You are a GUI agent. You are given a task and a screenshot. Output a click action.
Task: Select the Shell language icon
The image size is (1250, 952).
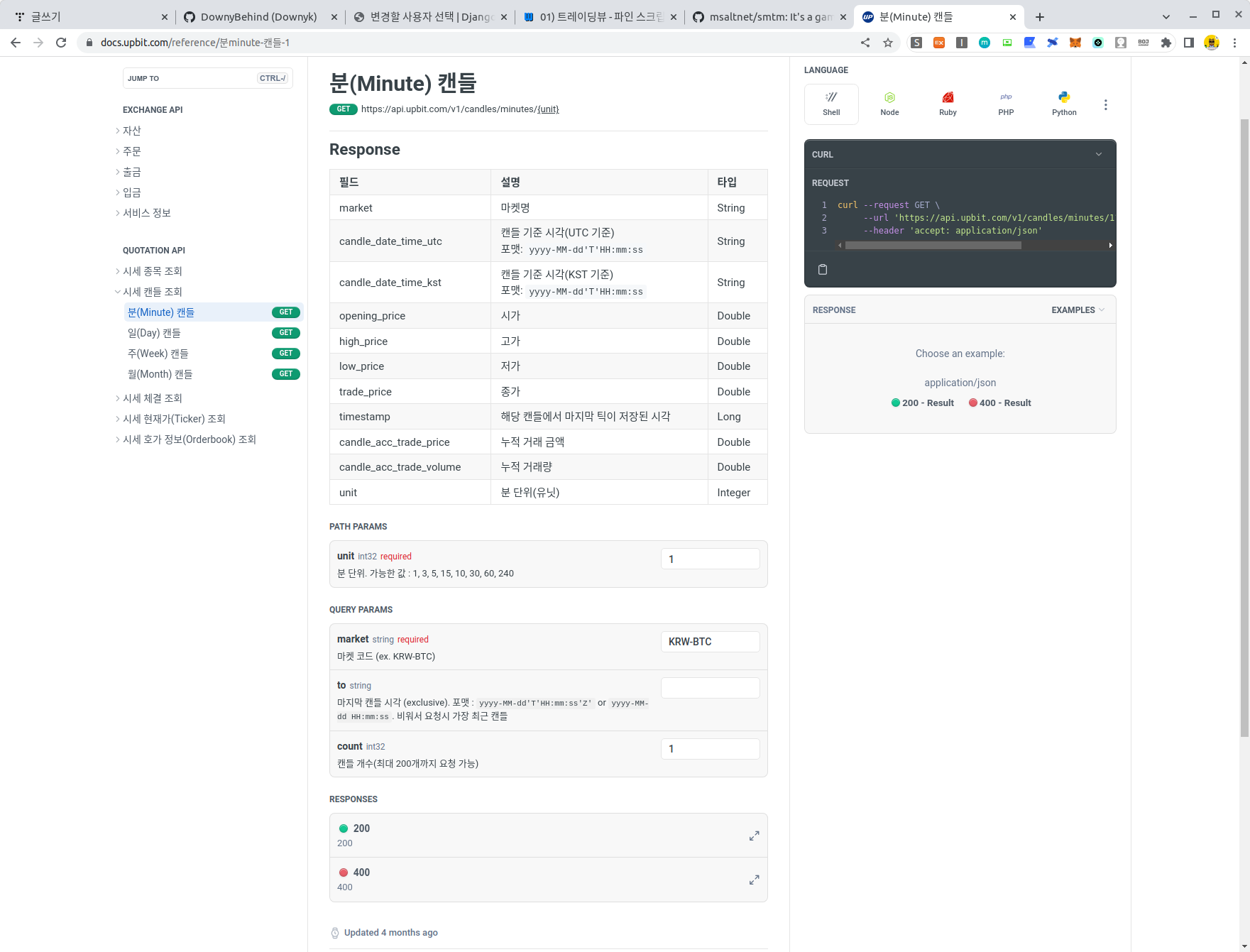click(x=831, y=104)
